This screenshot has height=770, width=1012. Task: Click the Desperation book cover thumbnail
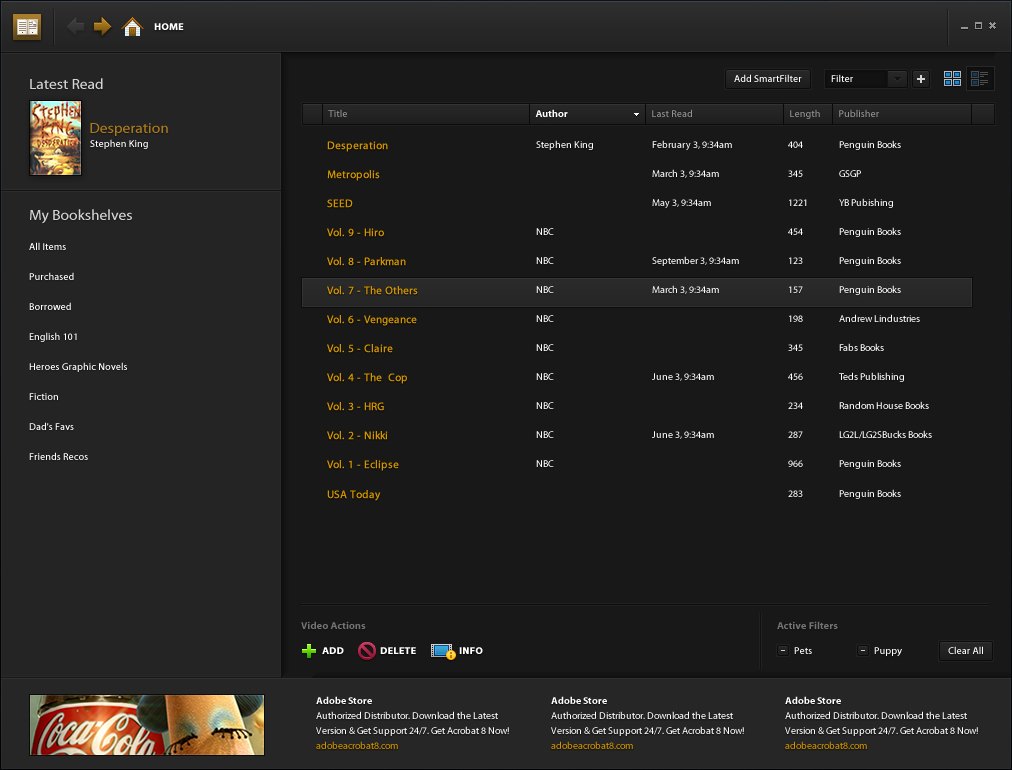(x=56, y=138)
